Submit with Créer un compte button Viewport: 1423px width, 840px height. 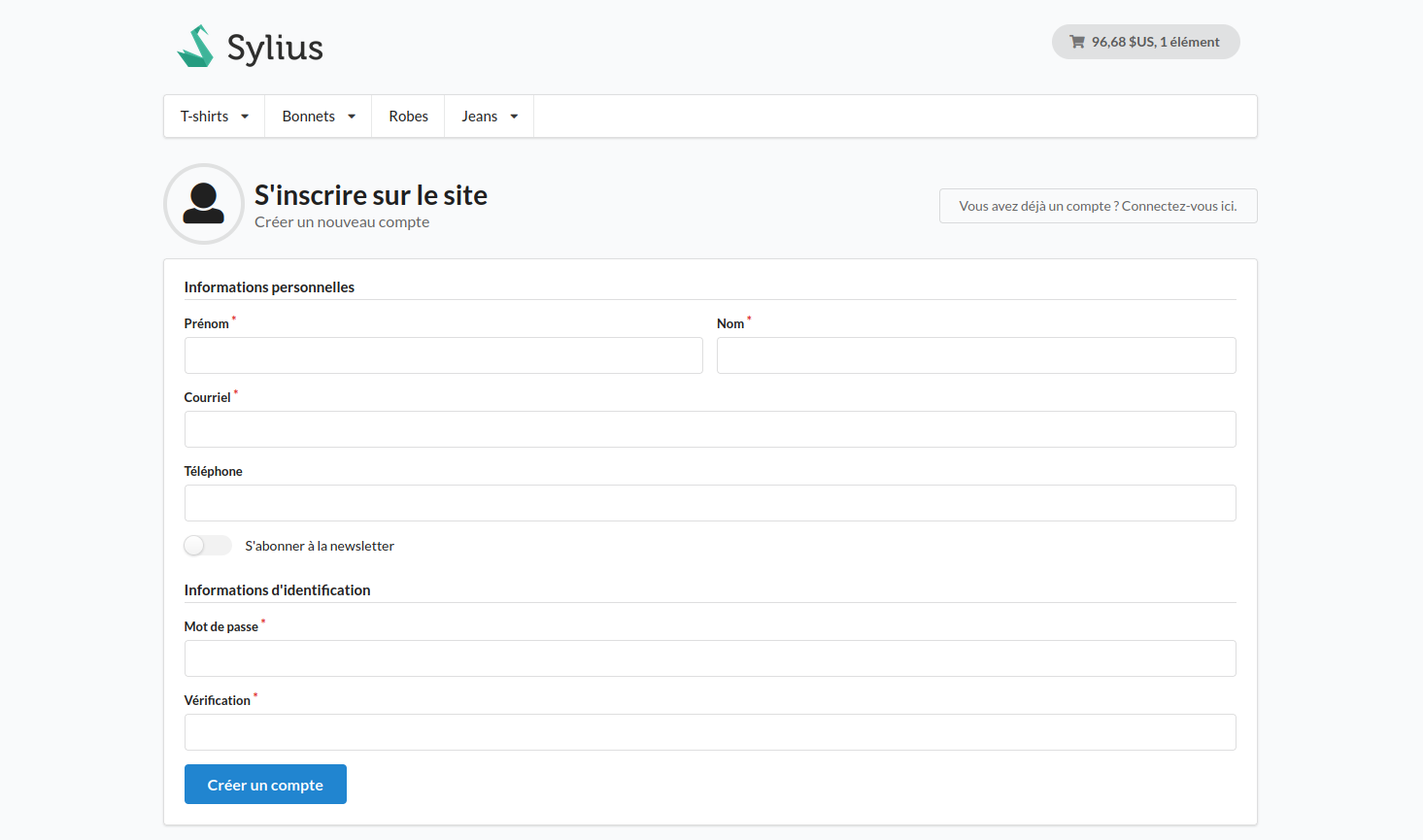click(x=265, y=785)
